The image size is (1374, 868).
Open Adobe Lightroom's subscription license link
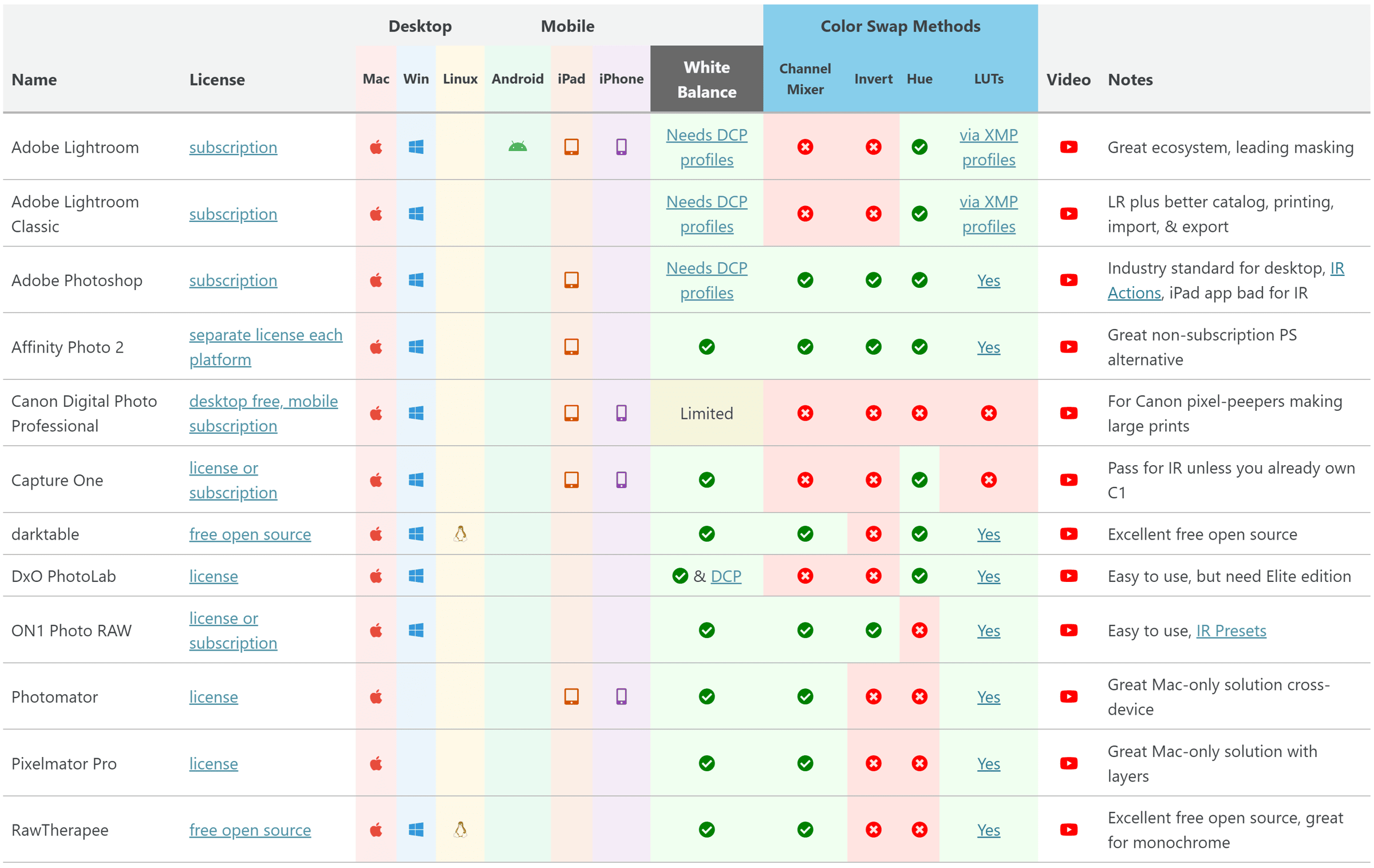point(233,148)
